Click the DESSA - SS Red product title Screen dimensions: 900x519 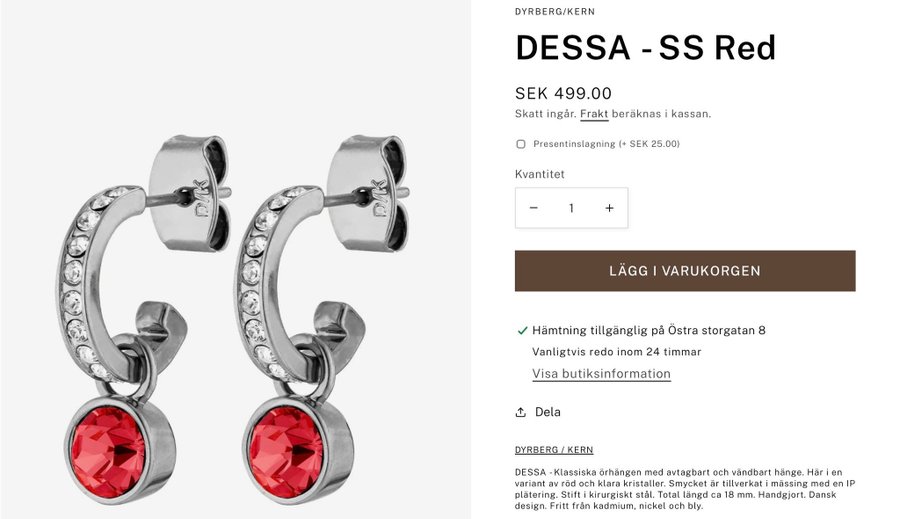(645, 47)
